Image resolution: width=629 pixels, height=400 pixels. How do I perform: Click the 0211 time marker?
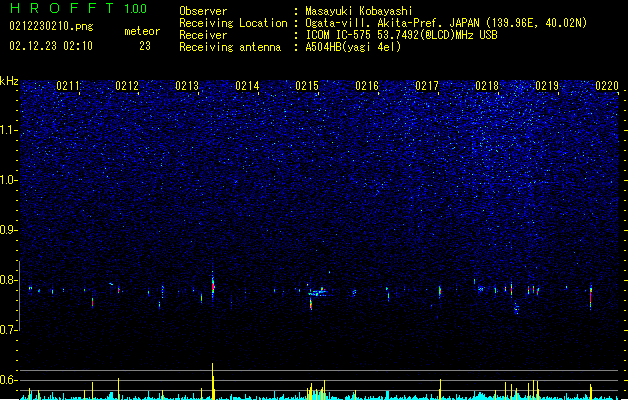pyautogui.click(x=68, y=86)
